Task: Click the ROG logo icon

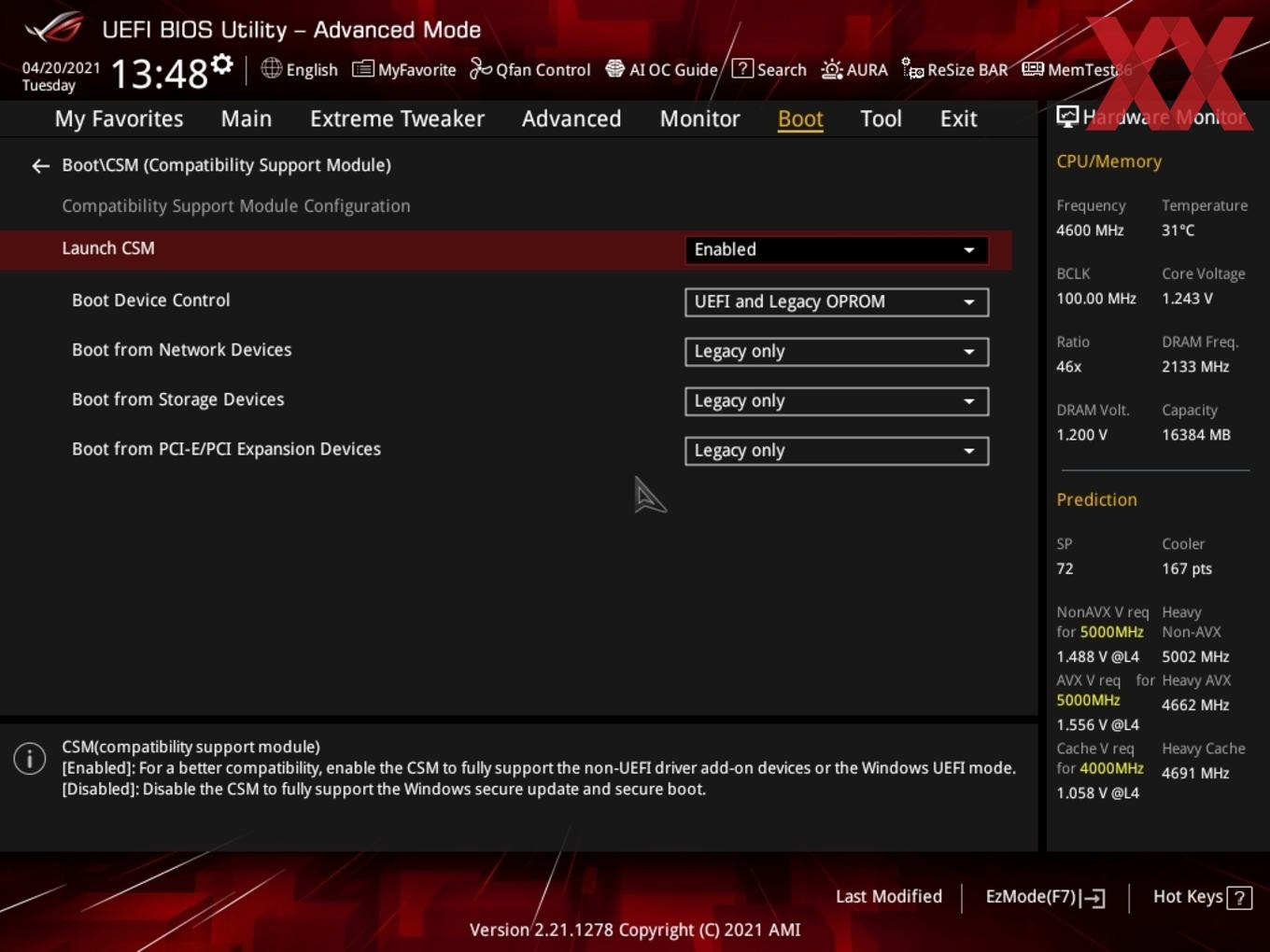Action: [54, 27]
